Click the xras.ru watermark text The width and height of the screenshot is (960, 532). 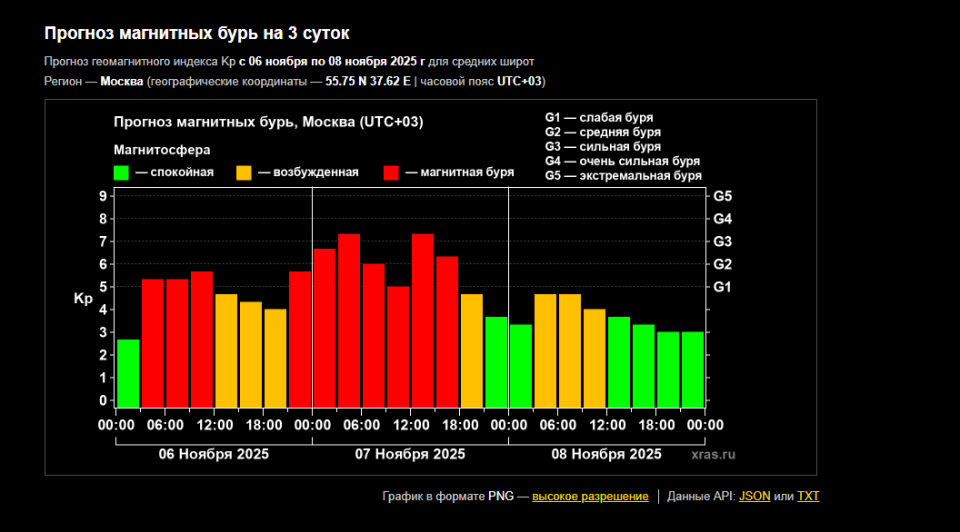[x=712, y=454]
